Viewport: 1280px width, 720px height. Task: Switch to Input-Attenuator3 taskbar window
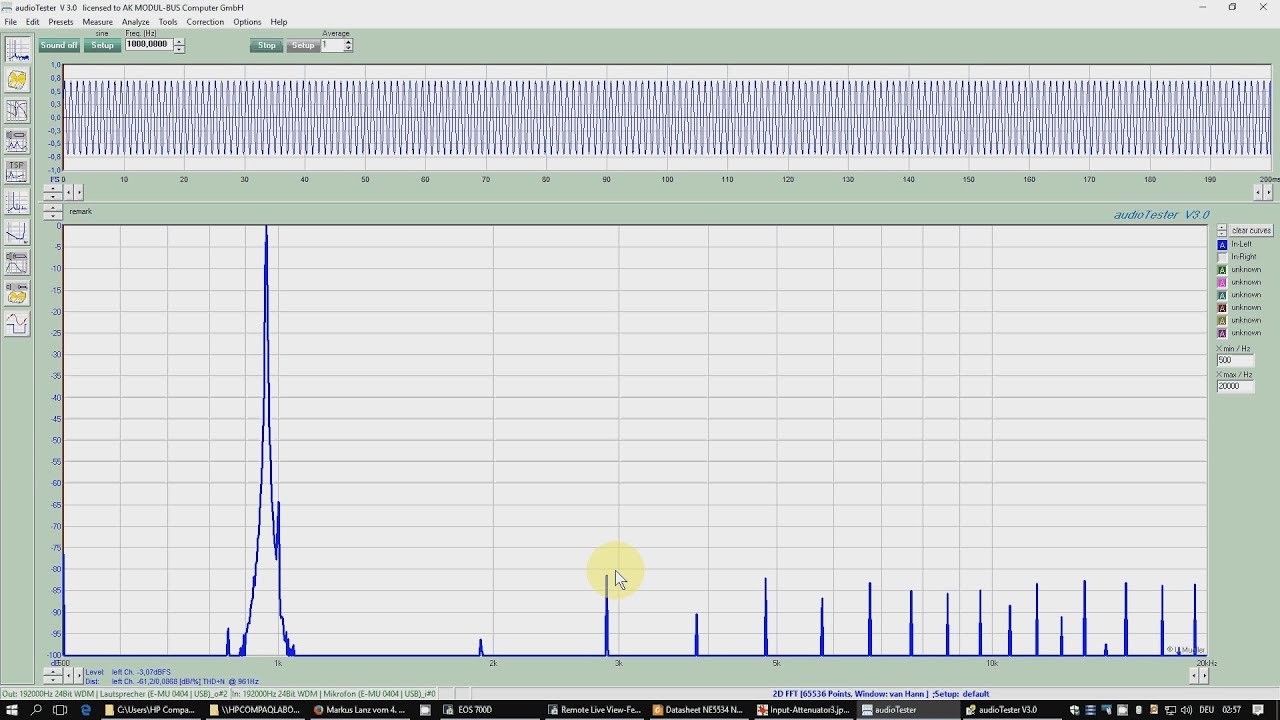[803, 710]
